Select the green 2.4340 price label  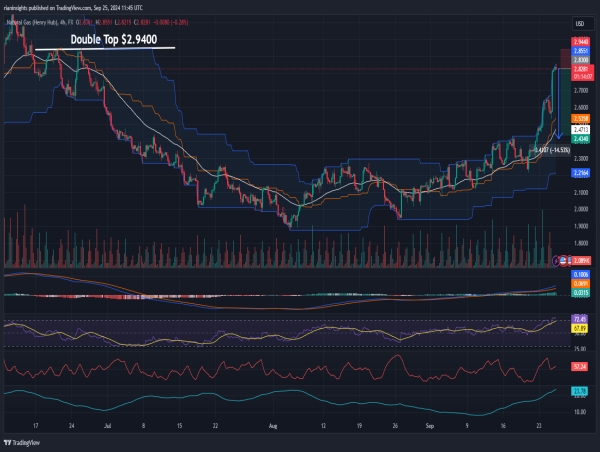coord(580,139)
